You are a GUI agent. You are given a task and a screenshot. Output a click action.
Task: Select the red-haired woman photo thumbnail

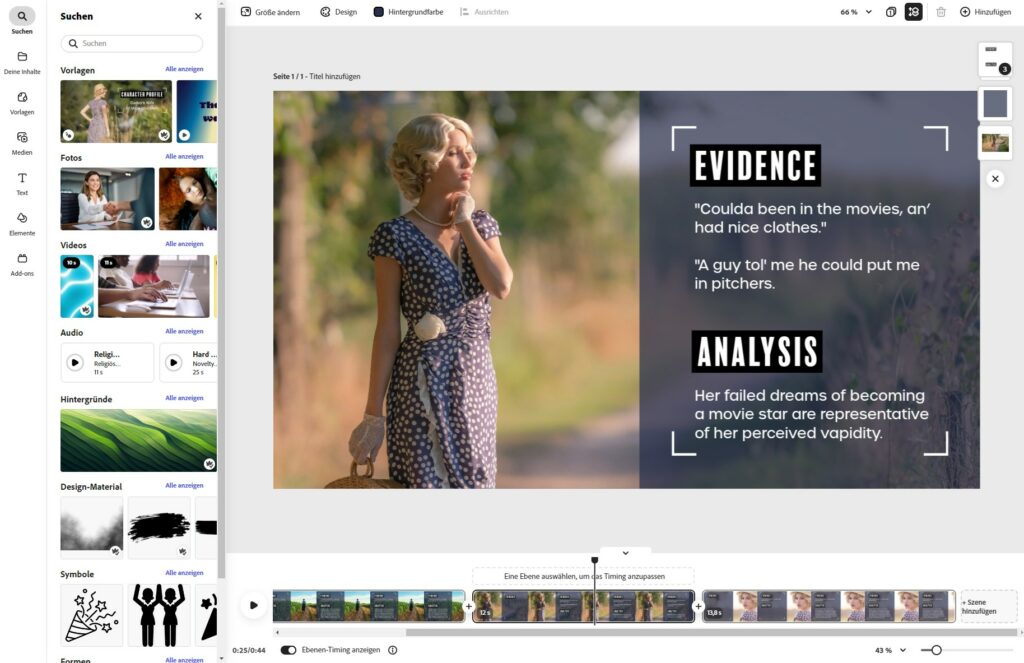[x=187, y=199]
